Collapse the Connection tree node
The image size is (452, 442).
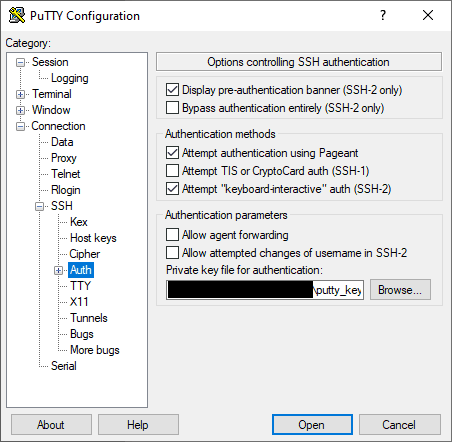21,126
